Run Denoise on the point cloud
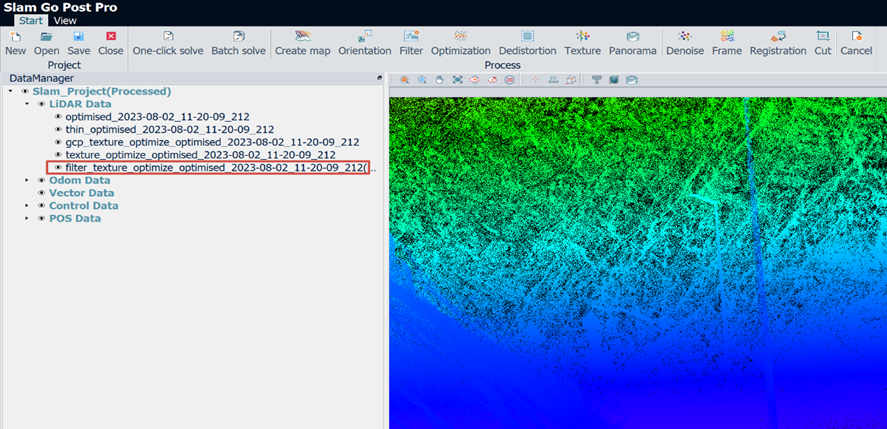Image resolution: width=887 pixels, height=429 pixels. (x=685, y=44)
